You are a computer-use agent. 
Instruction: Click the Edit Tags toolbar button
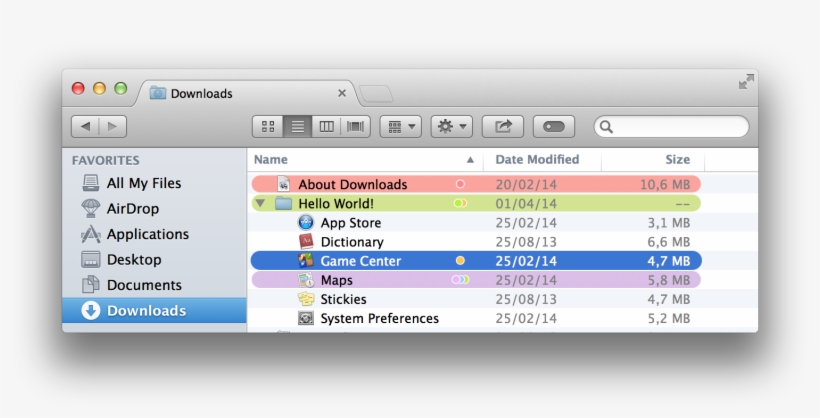point(554,127)
